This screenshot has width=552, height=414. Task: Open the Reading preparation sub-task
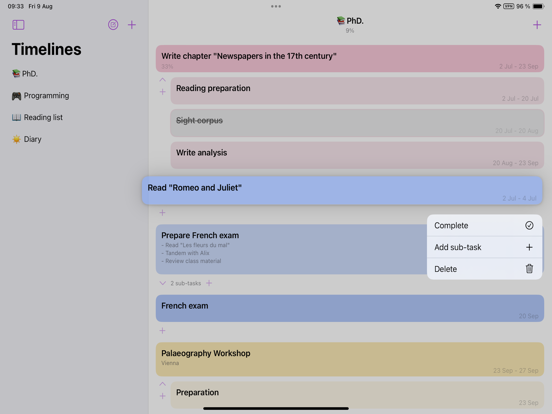pos(357,91)
